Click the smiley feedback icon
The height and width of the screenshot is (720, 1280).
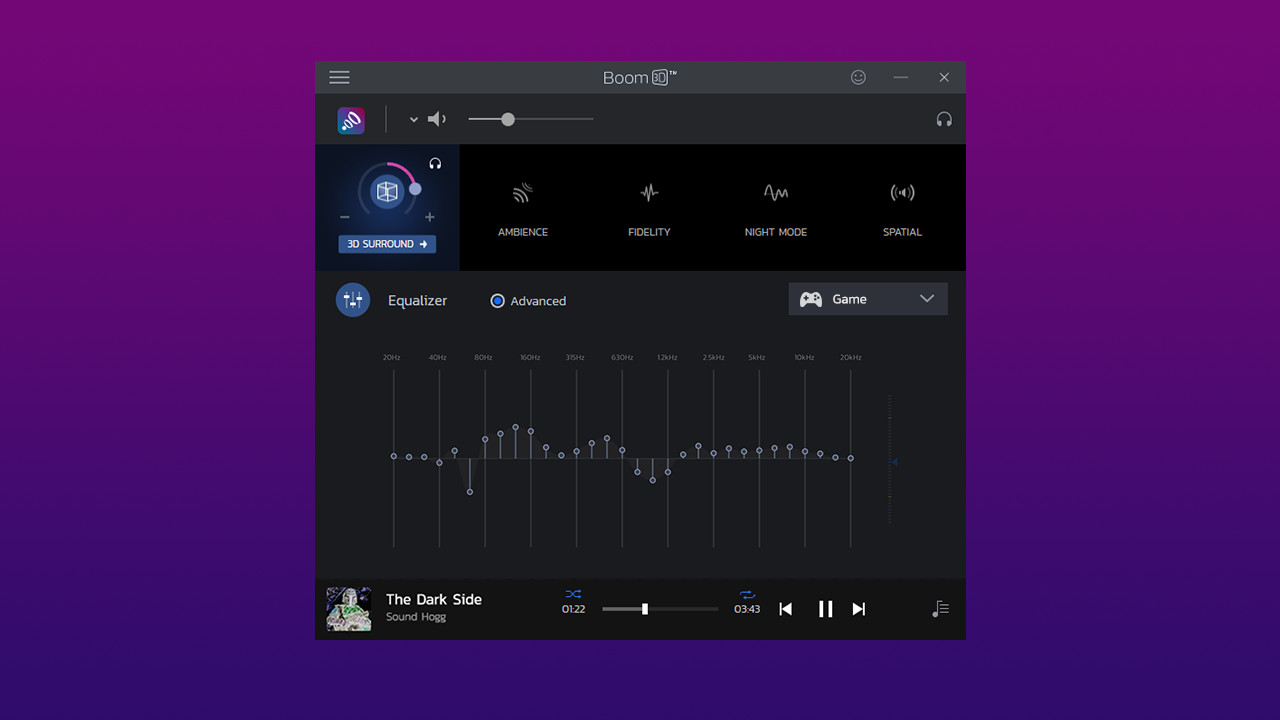(x=858, y=77)
